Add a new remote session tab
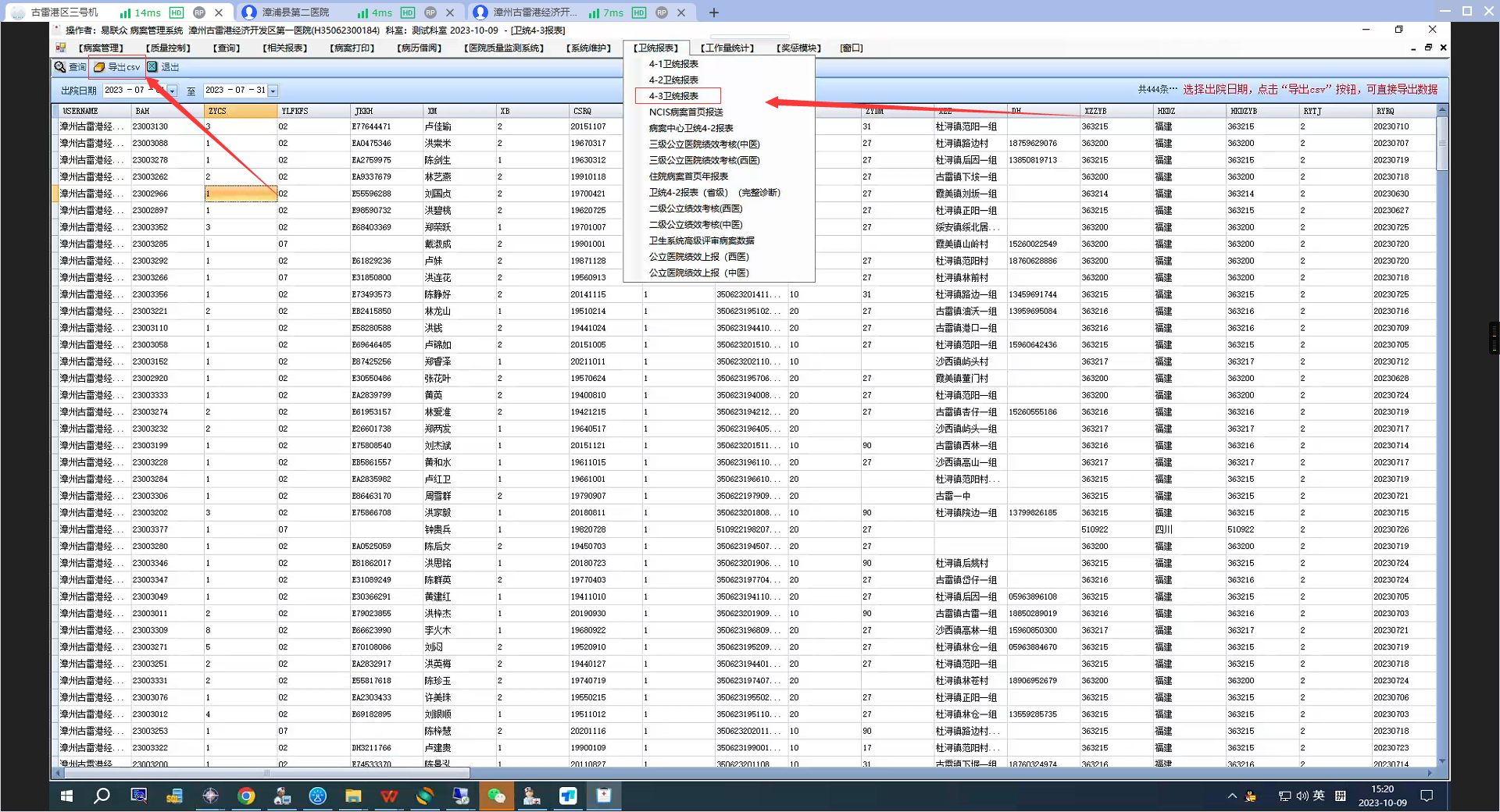The width and height of the screenshot is (1500, 812). coord(713,12)
